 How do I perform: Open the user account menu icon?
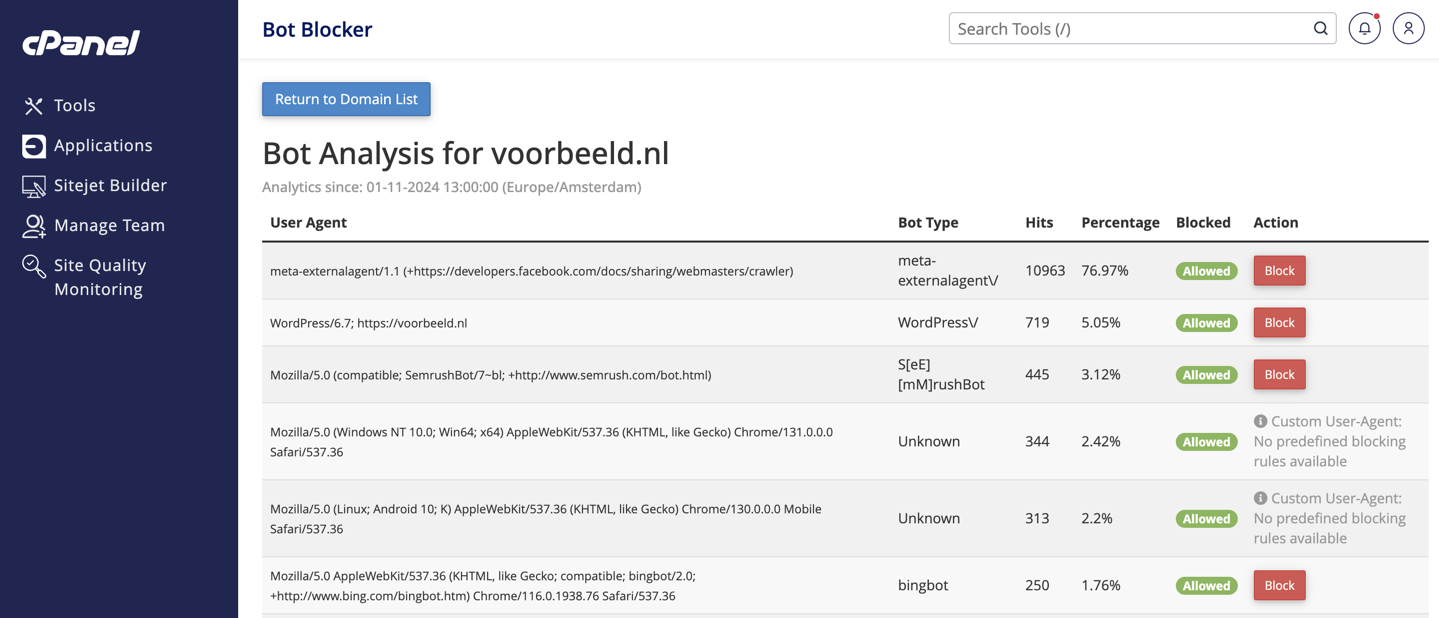[x=1408, y=29]
